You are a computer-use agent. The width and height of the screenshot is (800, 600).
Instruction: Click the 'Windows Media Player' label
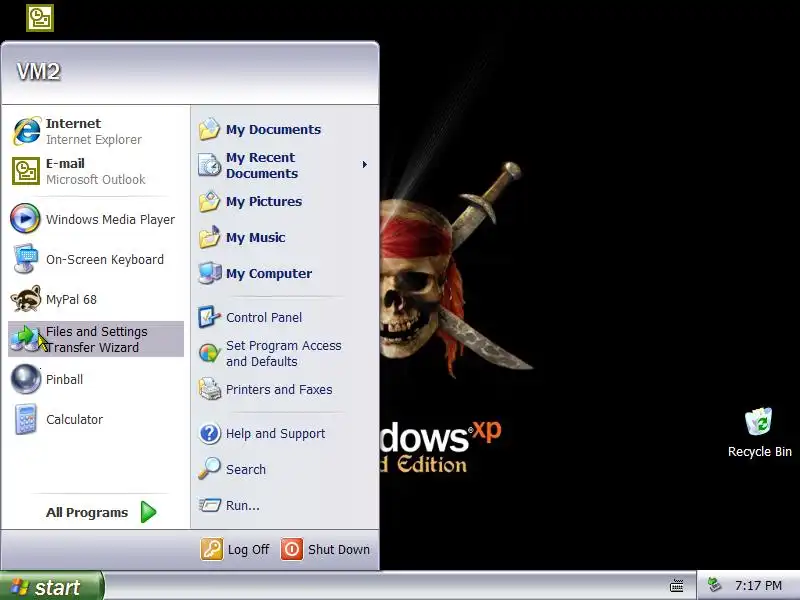[x=110, y=219]
